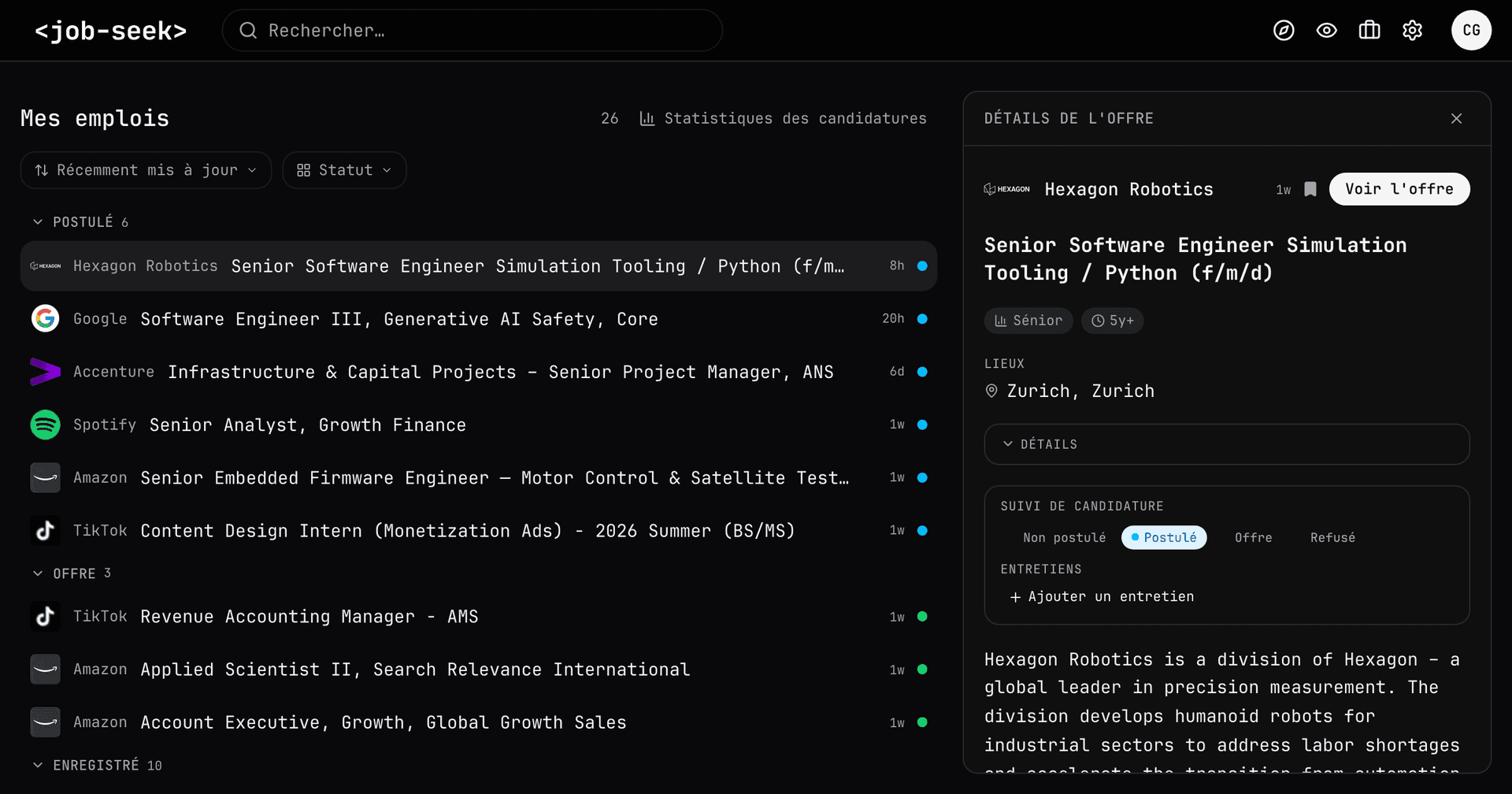Click Hexagon logo in the details panel
Screen dimensions: 1512x794
tap(1007, 189)
